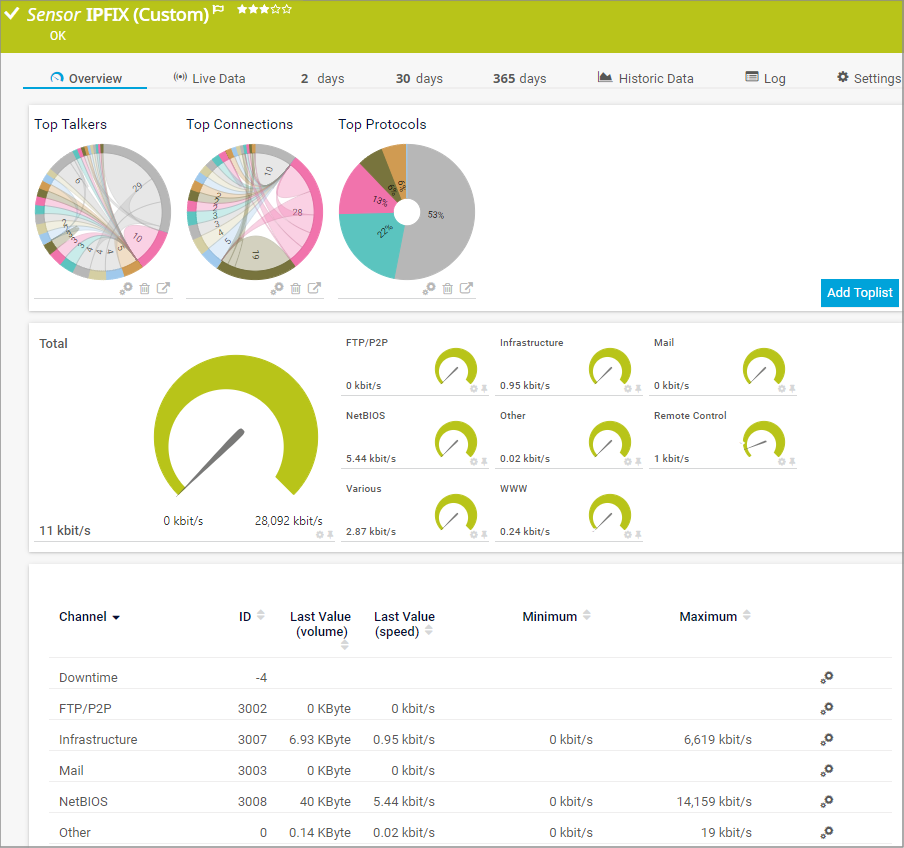Click the trash icon under Top Talkers
The width and height of the screenshot is (904, 848).
click(x=145, y=288)
